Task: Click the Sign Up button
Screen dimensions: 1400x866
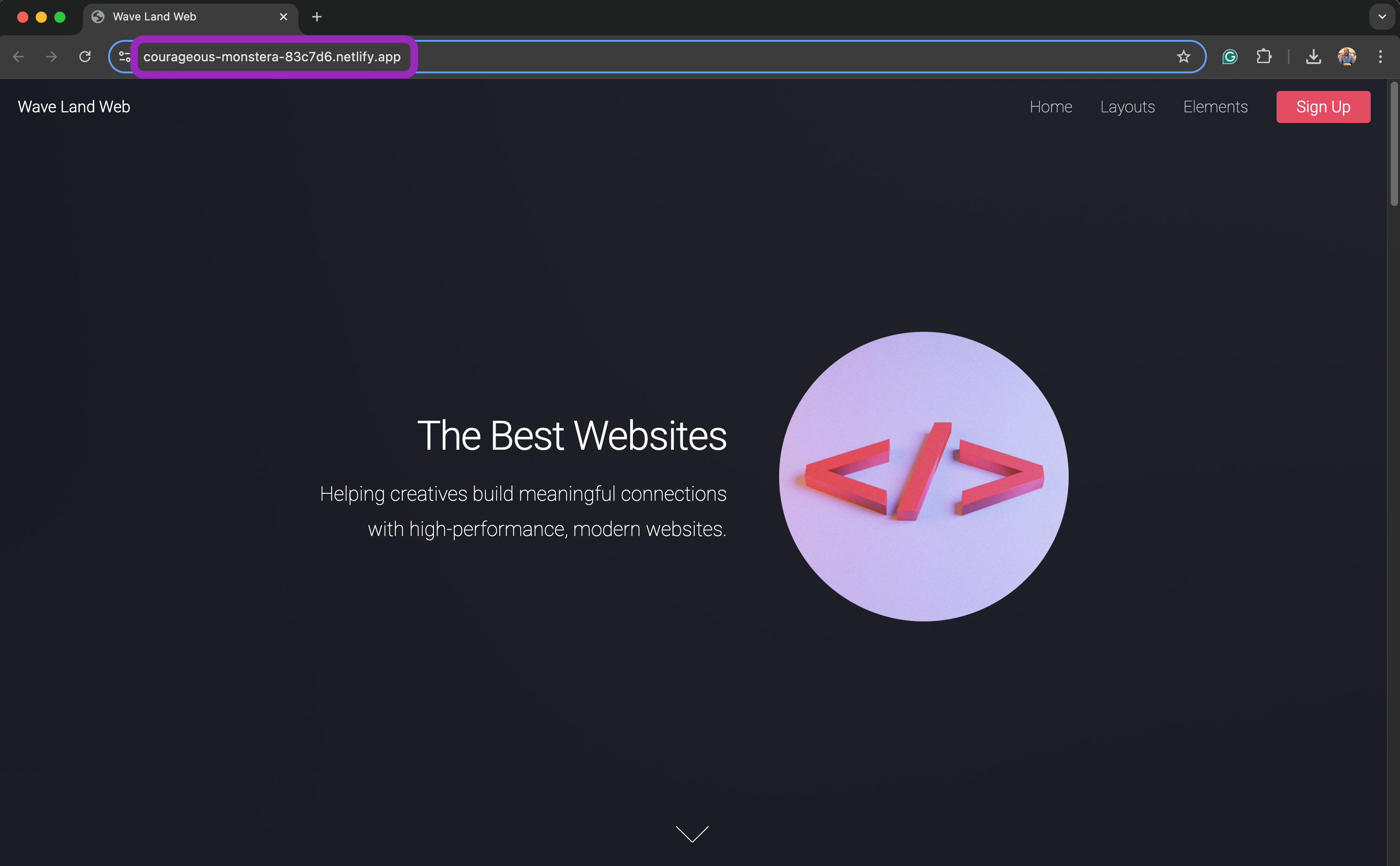Action: coord(1323,106)
